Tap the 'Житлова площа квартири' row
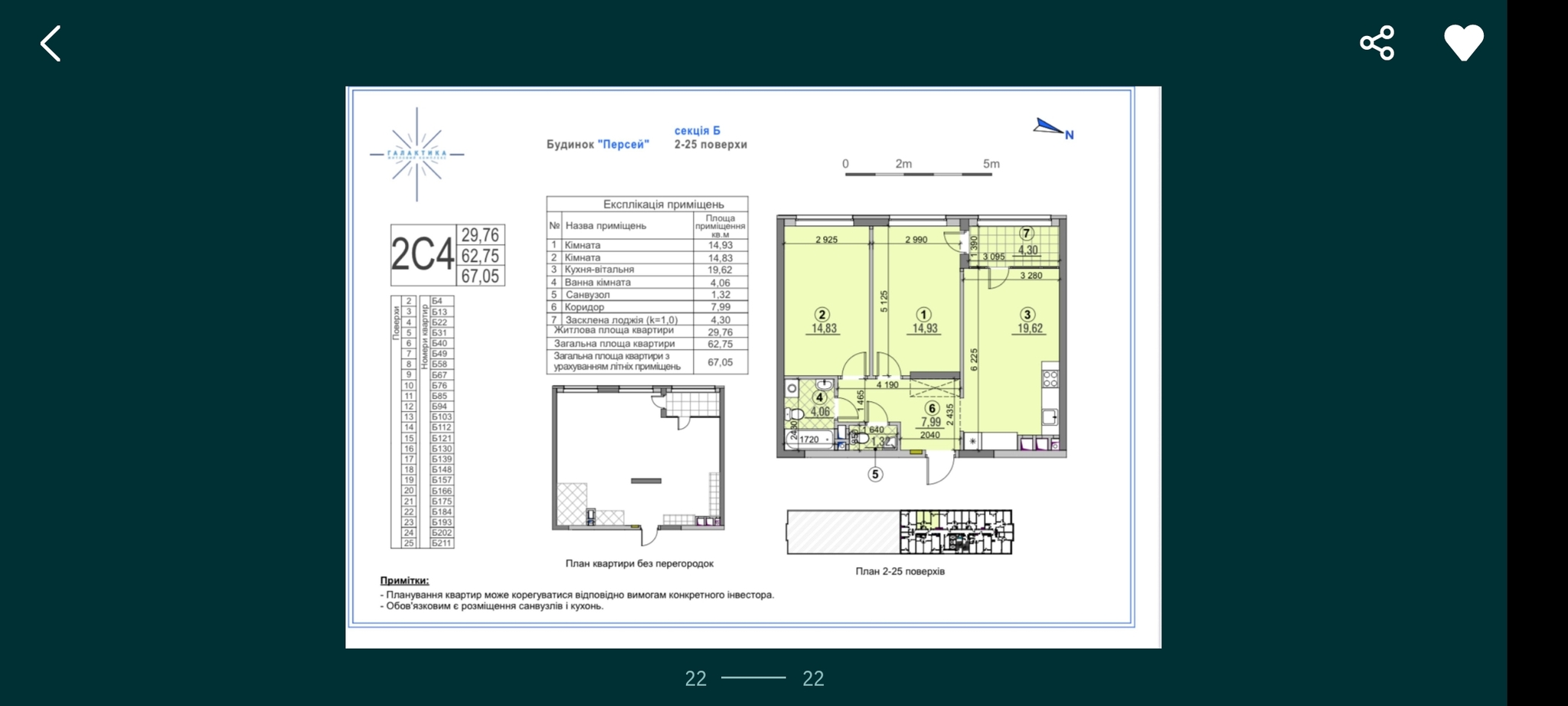The height and width of the screenshot is (706, 1568). point(647,331)
